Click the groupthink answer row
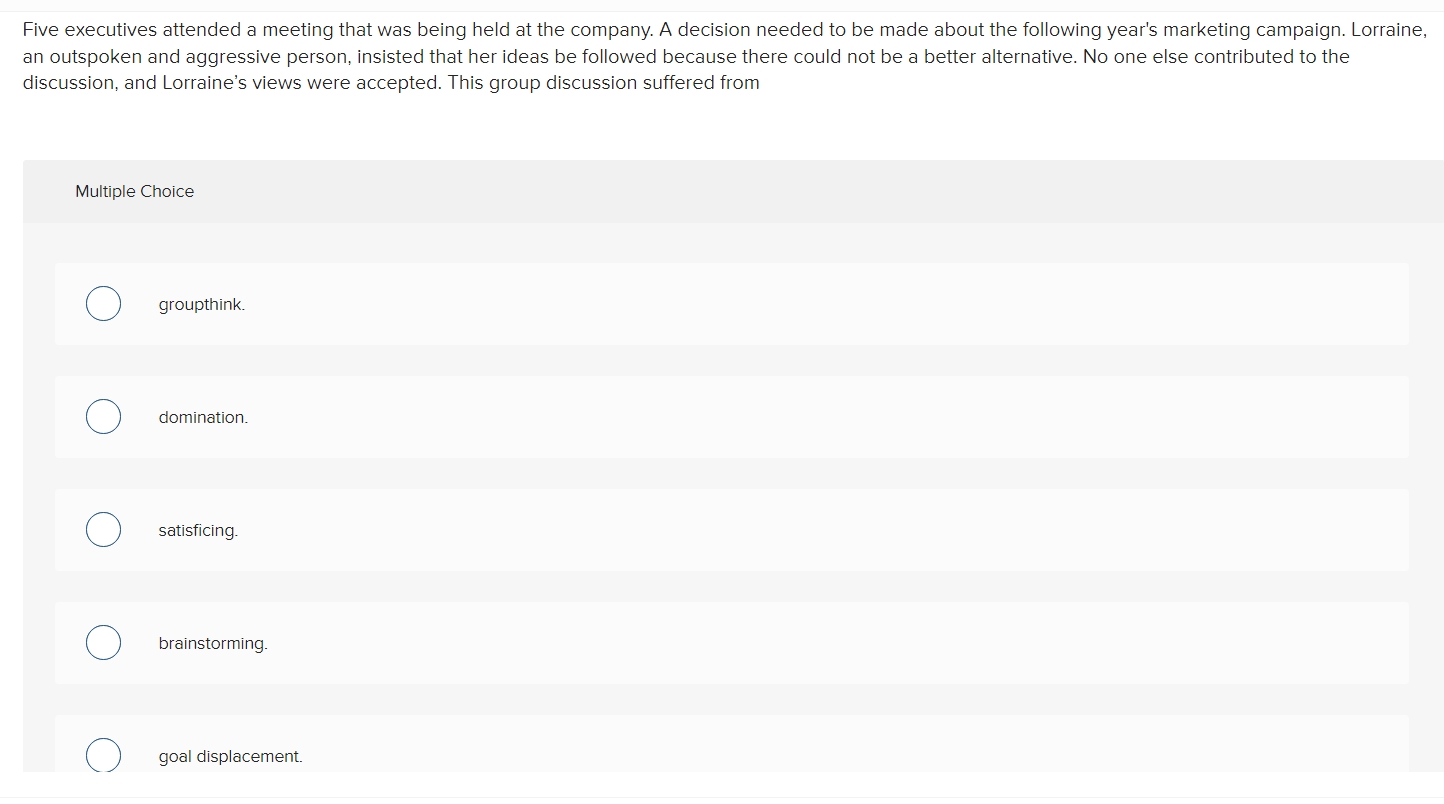1444x804 pixels. [x=700, y=303]
